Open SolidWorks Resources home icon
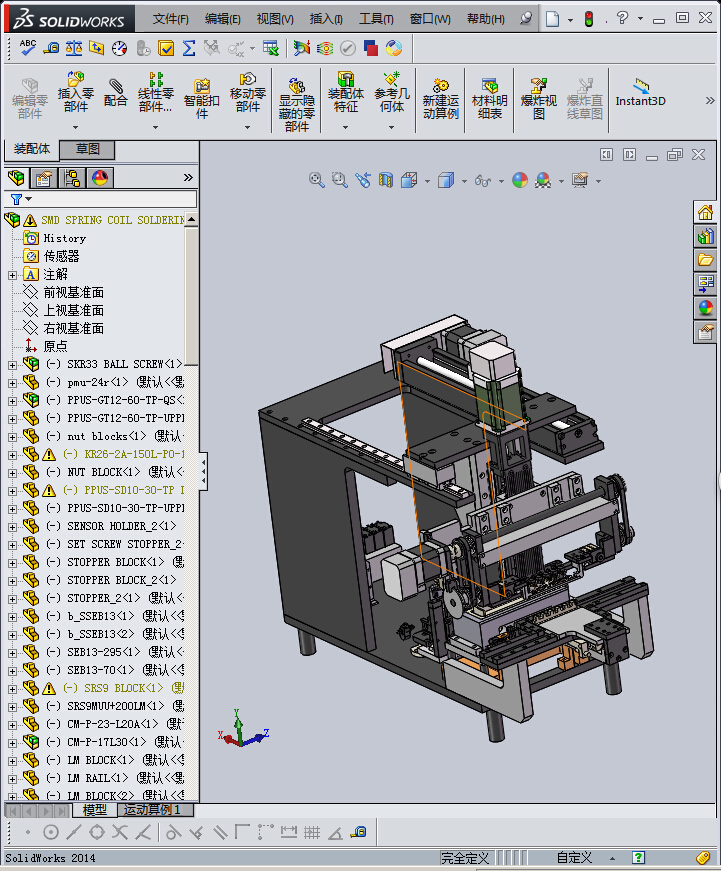Viewport: 721px width, 871px height. [x=705, y=212]
